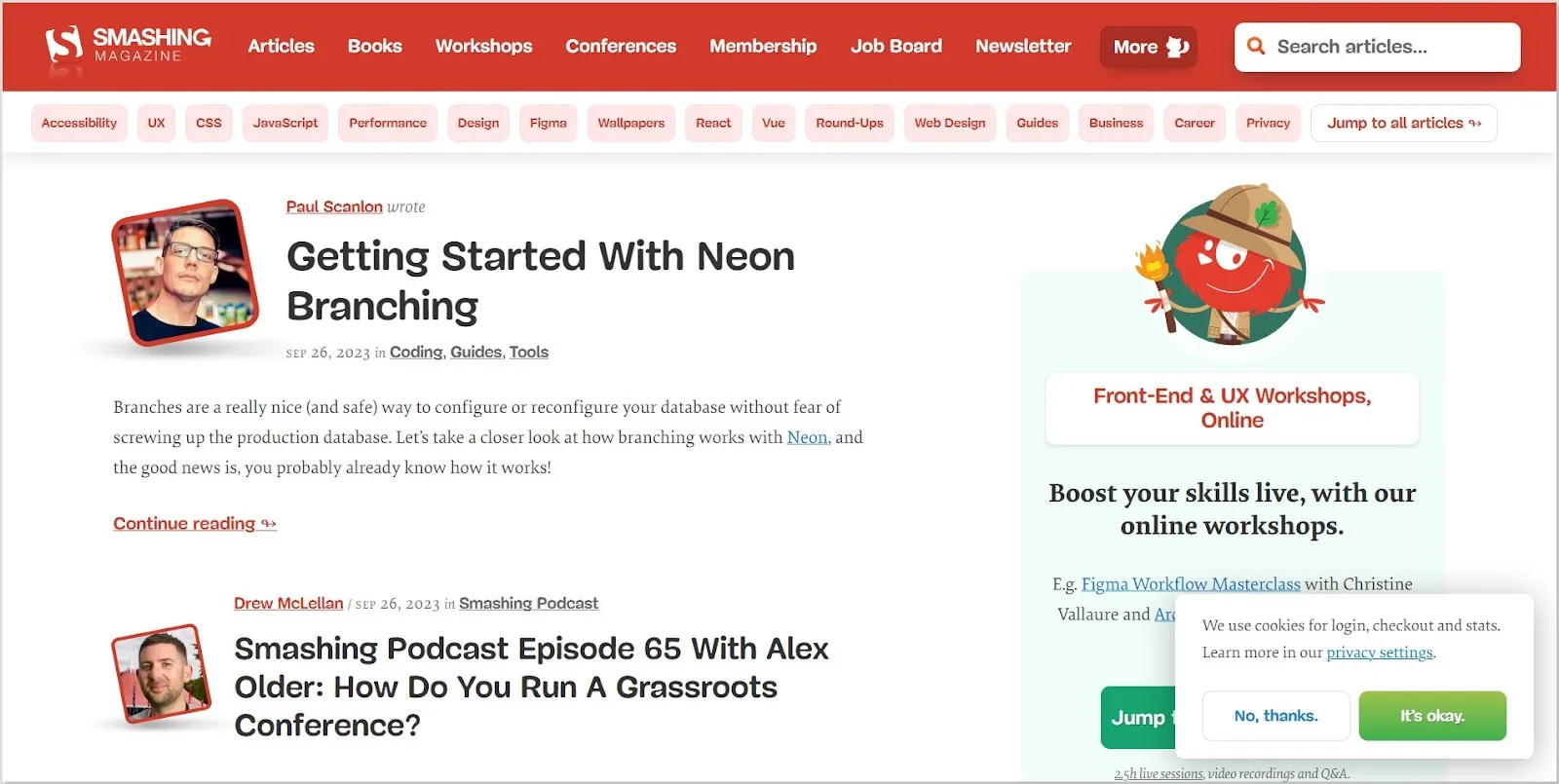Screen dimensions: 1559x784
Task: Go to the Workshops menu
Action: 483,46
